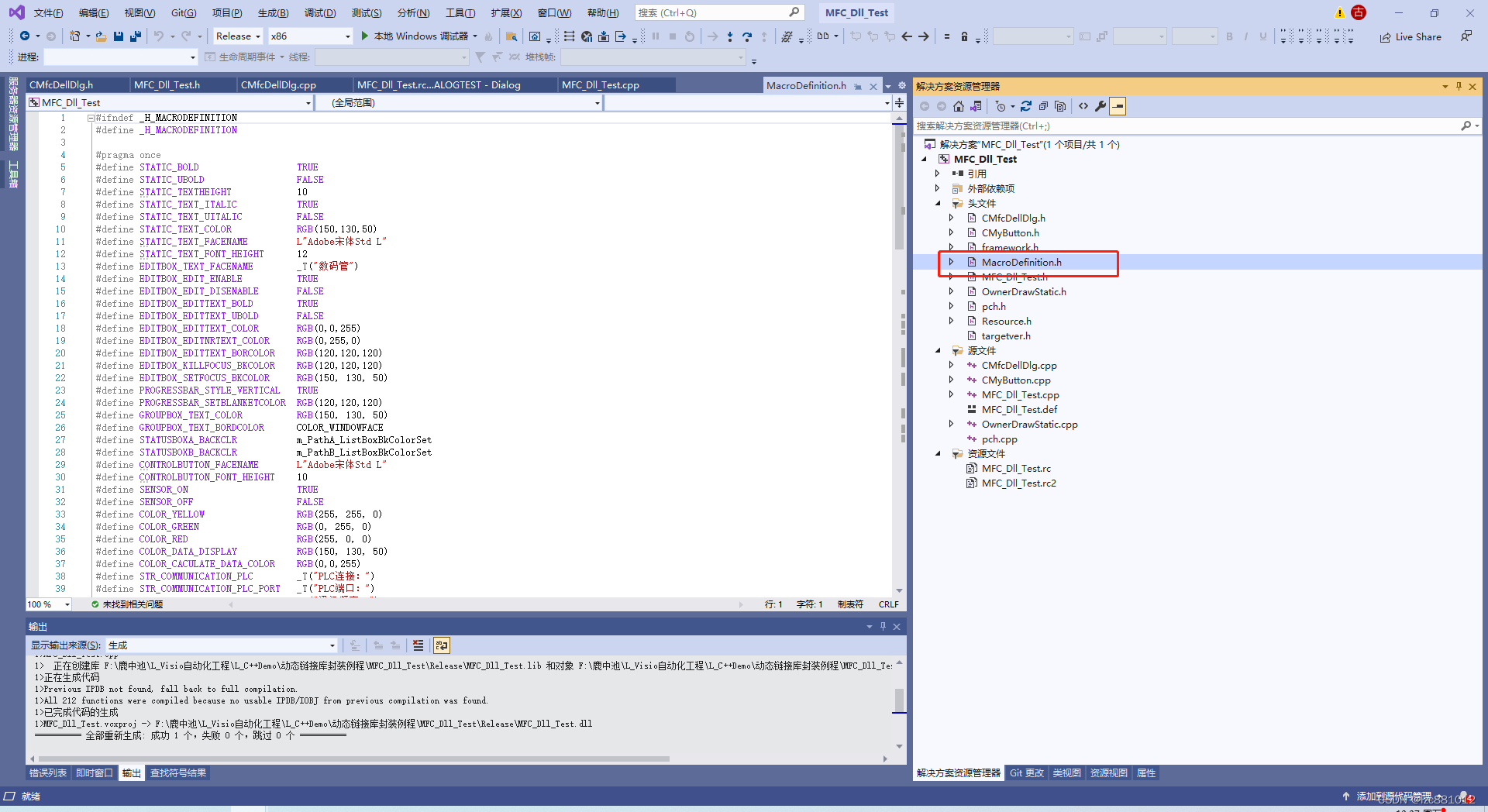Viewport: 1488px width, 812px height.
Task: Click Collapse All in Solution Explorer
Action: pos(1043,106)
